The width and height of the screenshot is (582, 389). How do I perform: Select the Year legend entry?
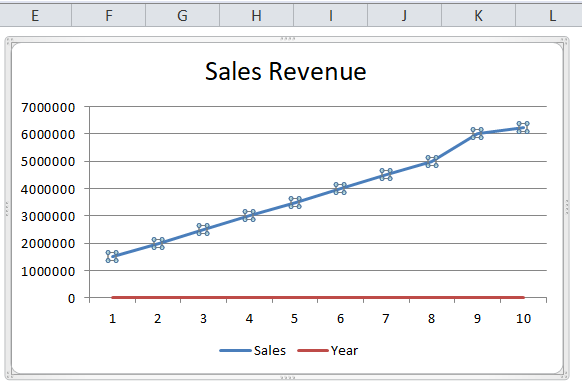coord(328,350)
